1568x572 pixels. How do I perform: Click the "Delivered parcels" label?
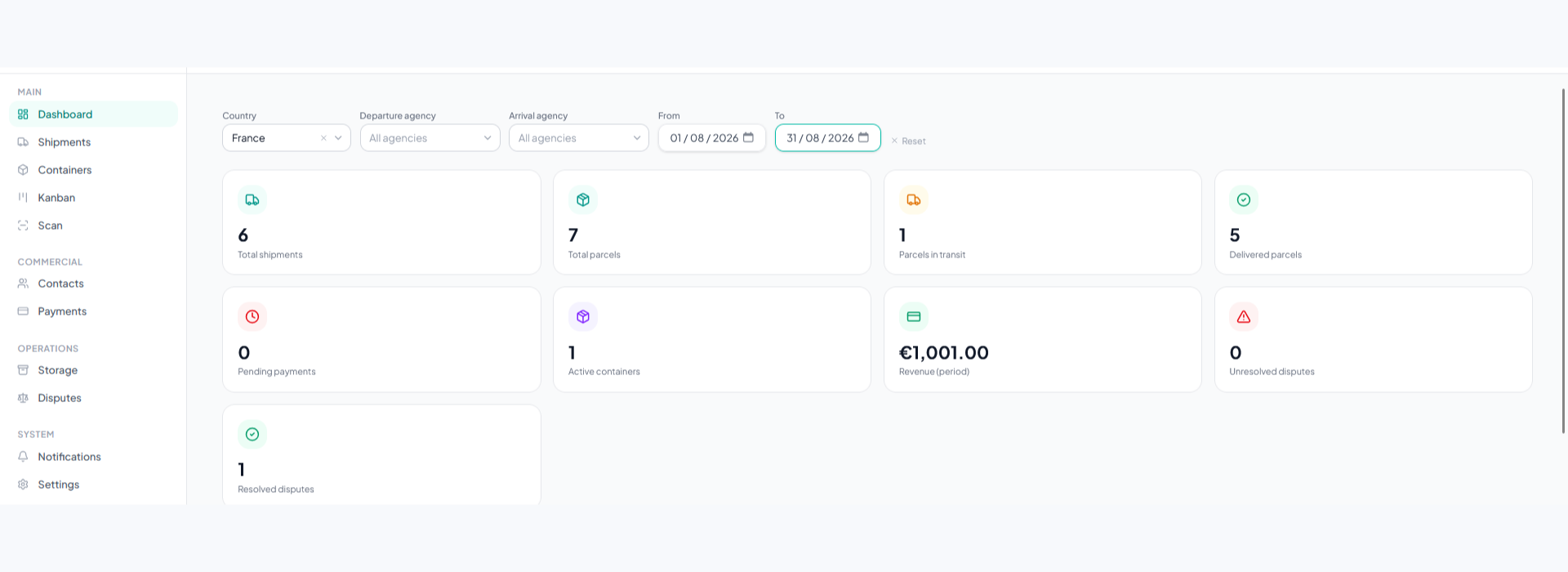click(1266, 255)
